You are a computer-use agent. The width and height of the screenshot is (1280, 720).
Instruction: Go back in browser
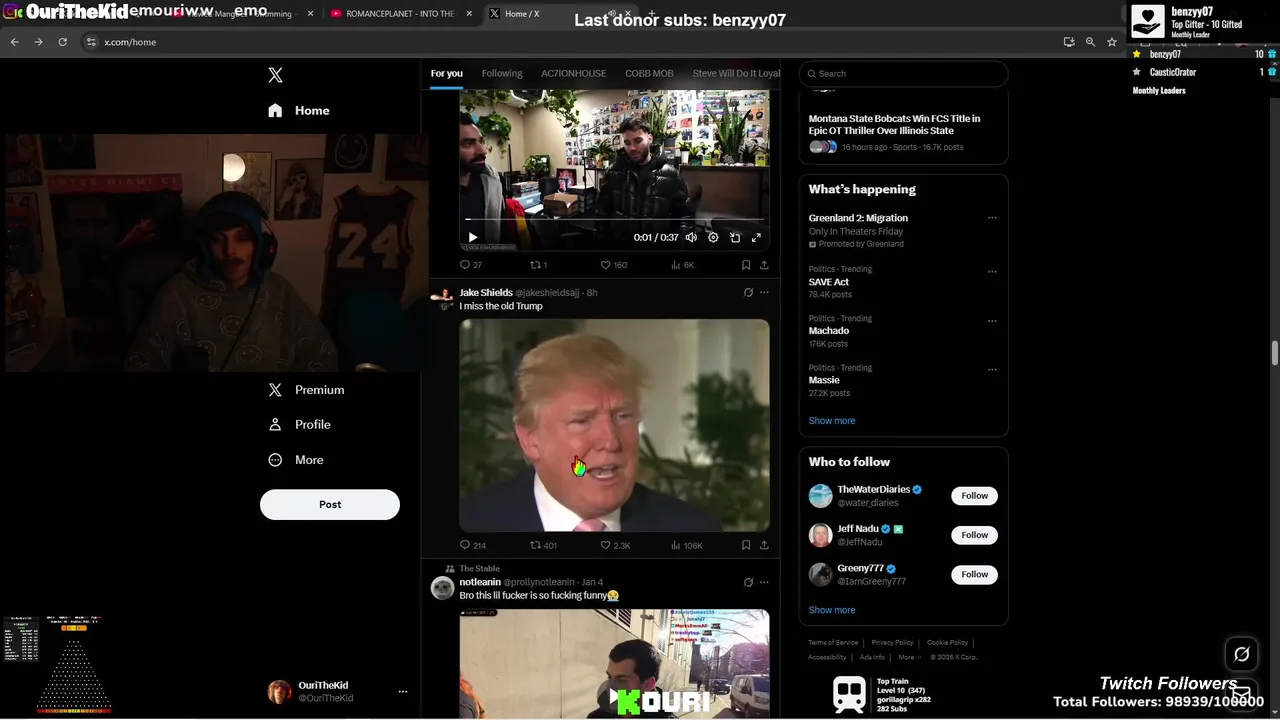tap(14, 42)
